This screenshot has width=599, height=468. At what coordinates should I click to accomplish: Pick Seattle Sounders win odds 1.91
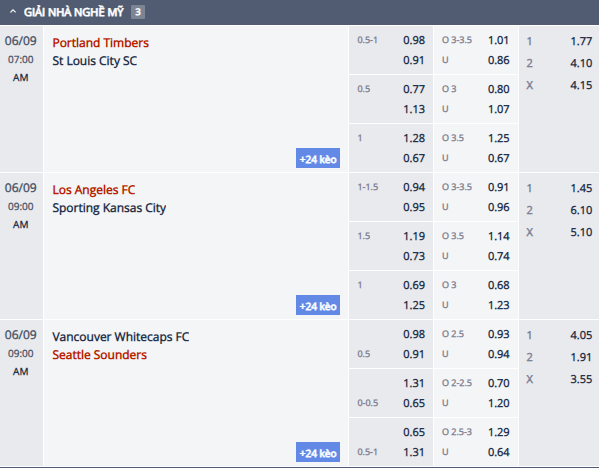581,357
